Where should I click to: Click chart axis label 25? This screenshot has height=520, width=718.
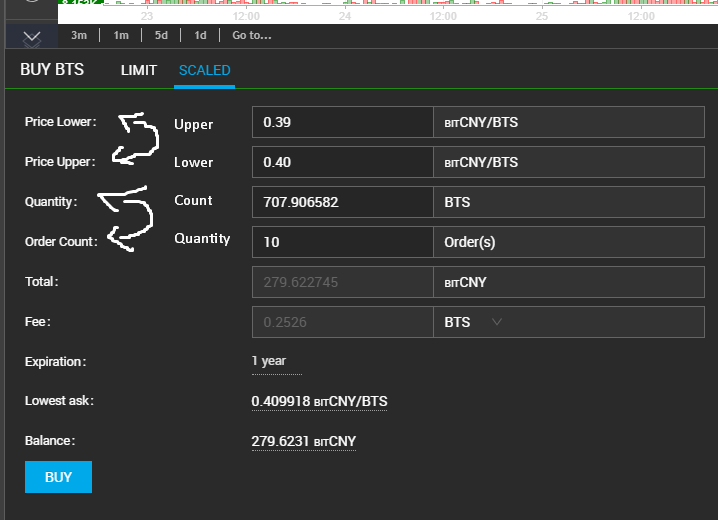(542, 16)
